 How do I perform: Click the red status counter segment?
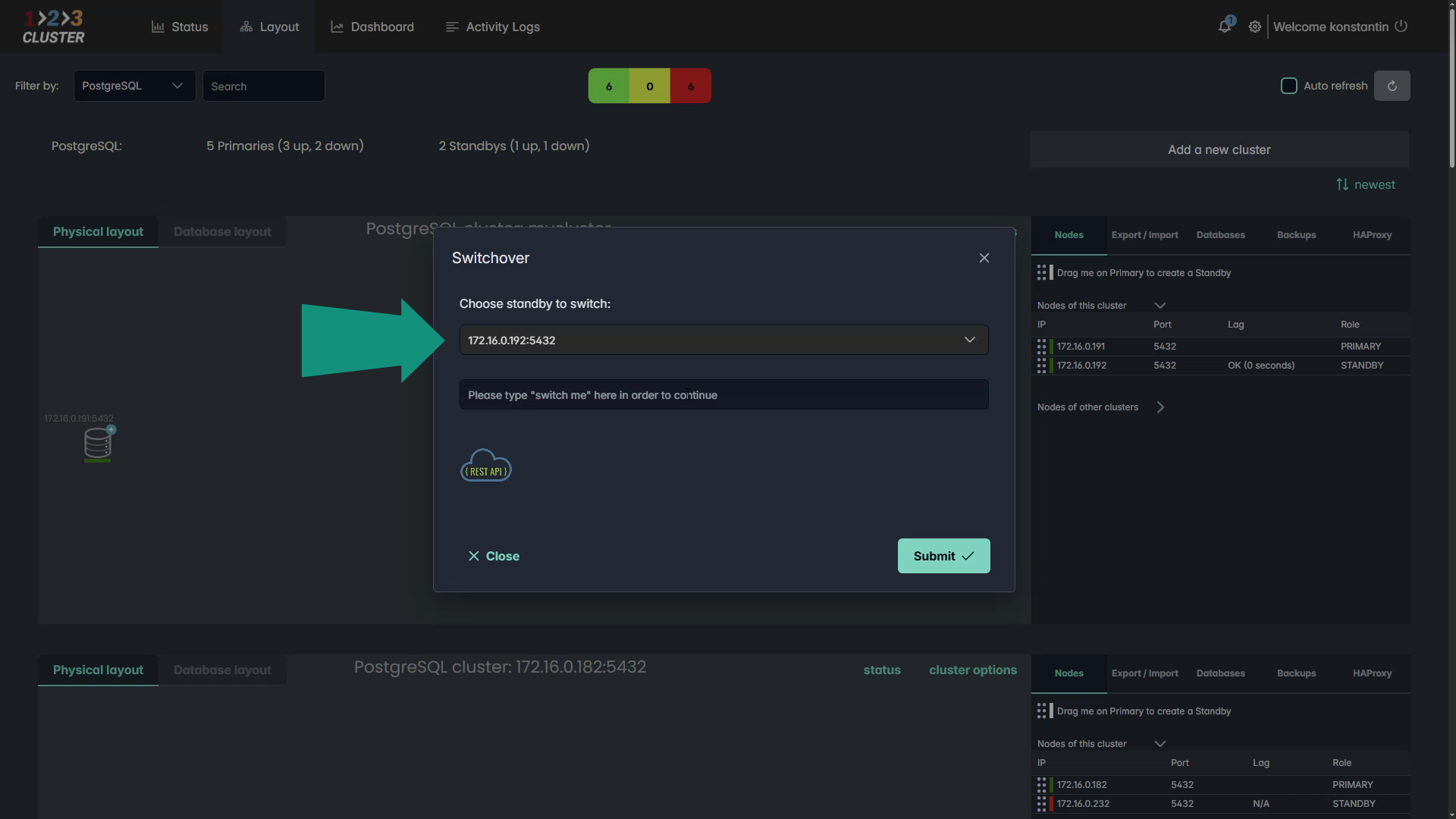(690, 86)
